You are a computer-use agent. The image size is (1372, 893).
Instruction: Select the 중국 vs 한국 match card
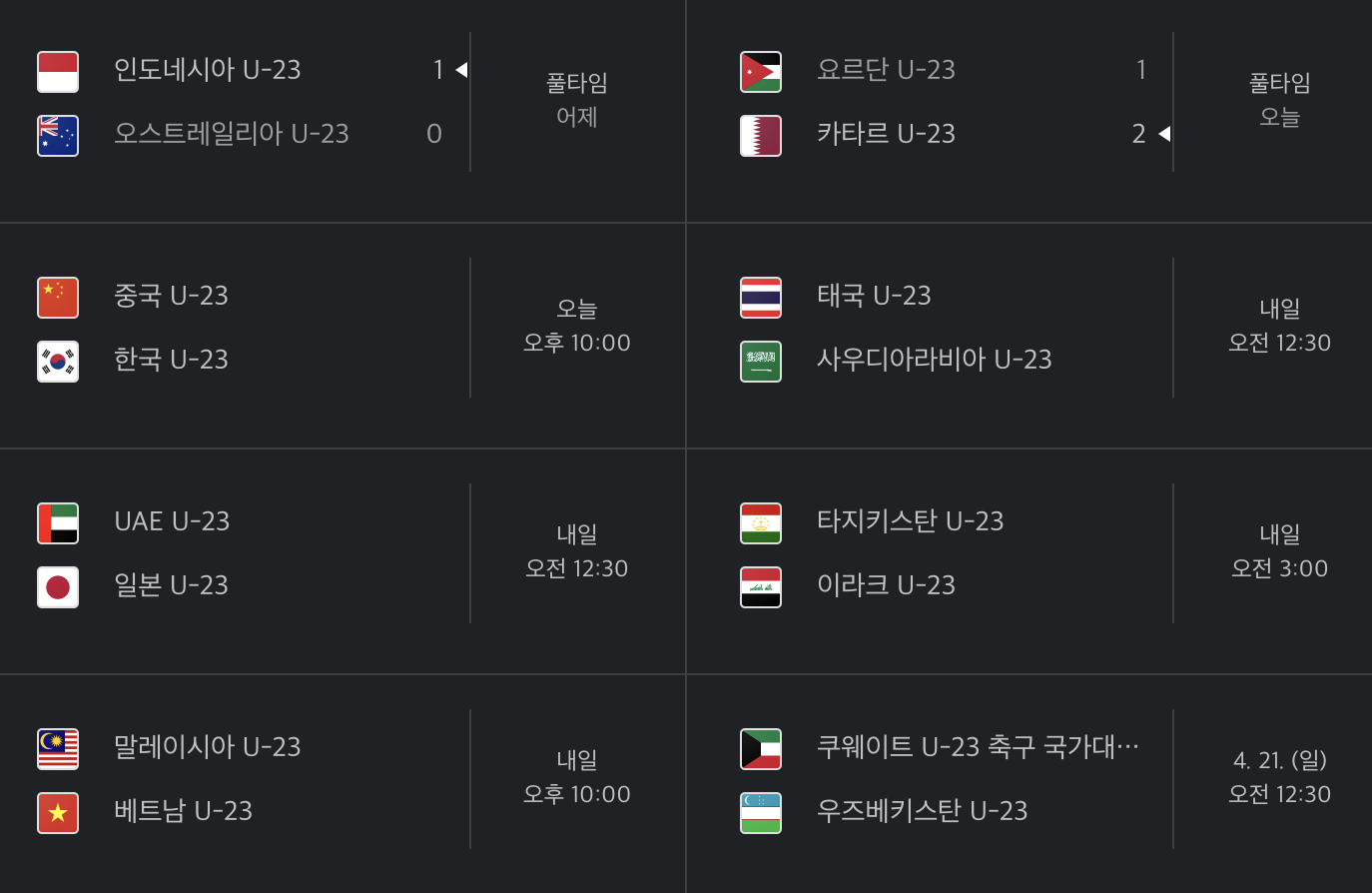343,327
